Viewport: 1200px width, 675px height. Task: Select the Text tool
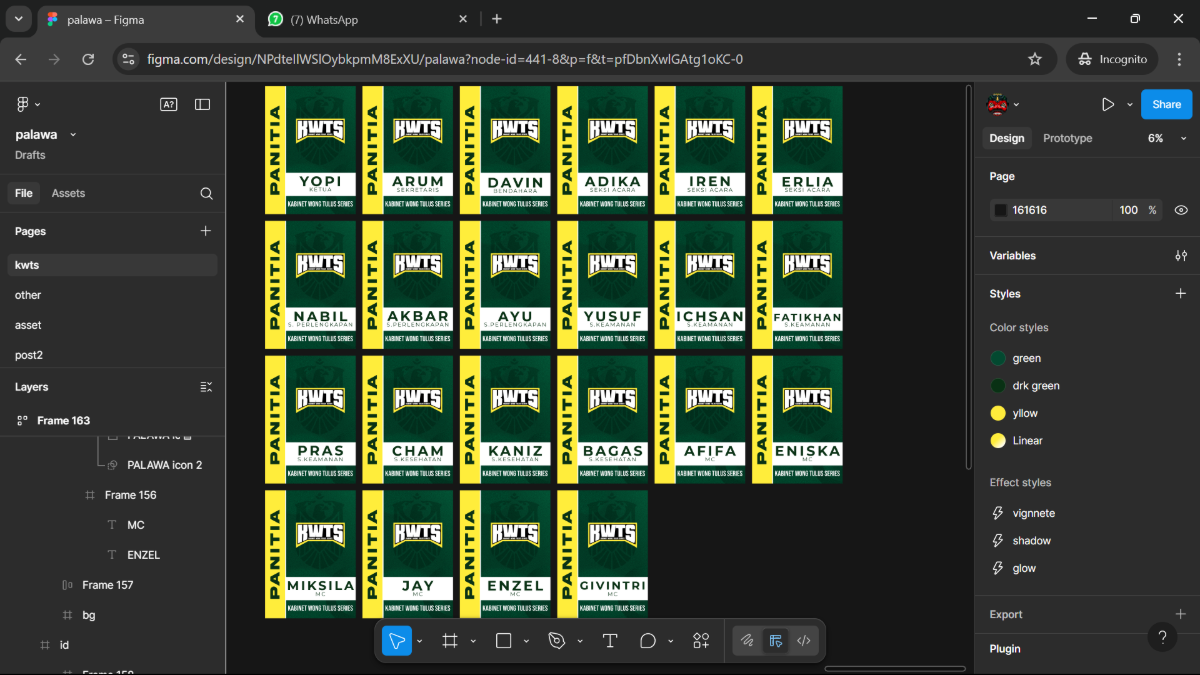point(610,640)
